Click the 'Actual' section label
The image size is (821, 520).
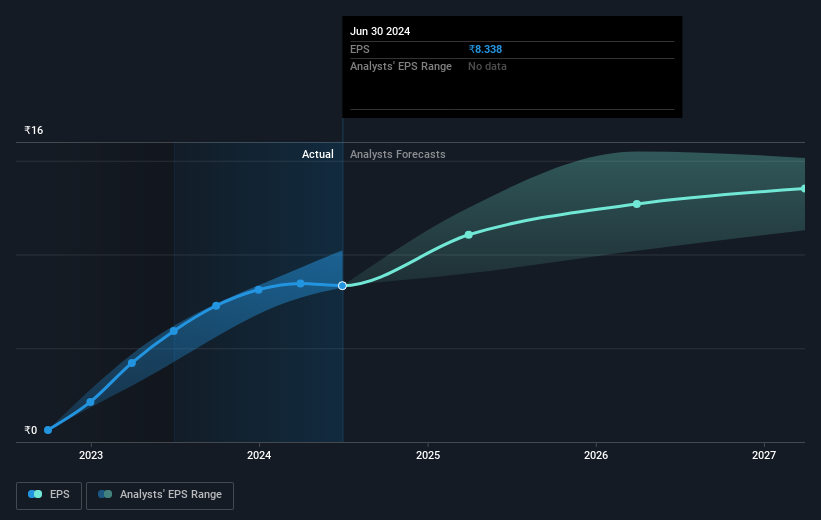pos(318,154)
